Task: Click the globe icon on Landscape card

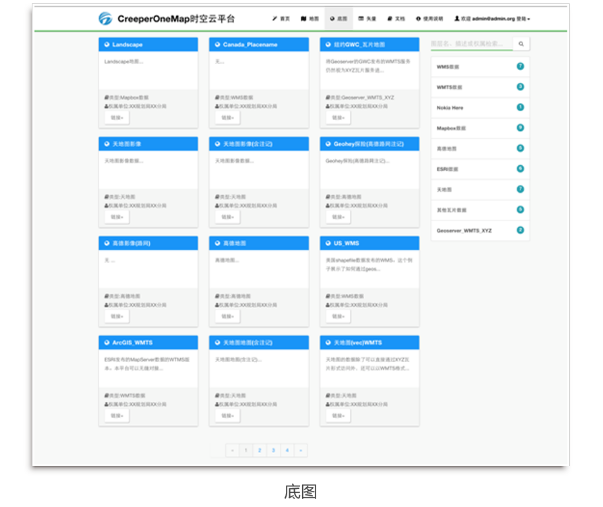Action: click(106, 45)
